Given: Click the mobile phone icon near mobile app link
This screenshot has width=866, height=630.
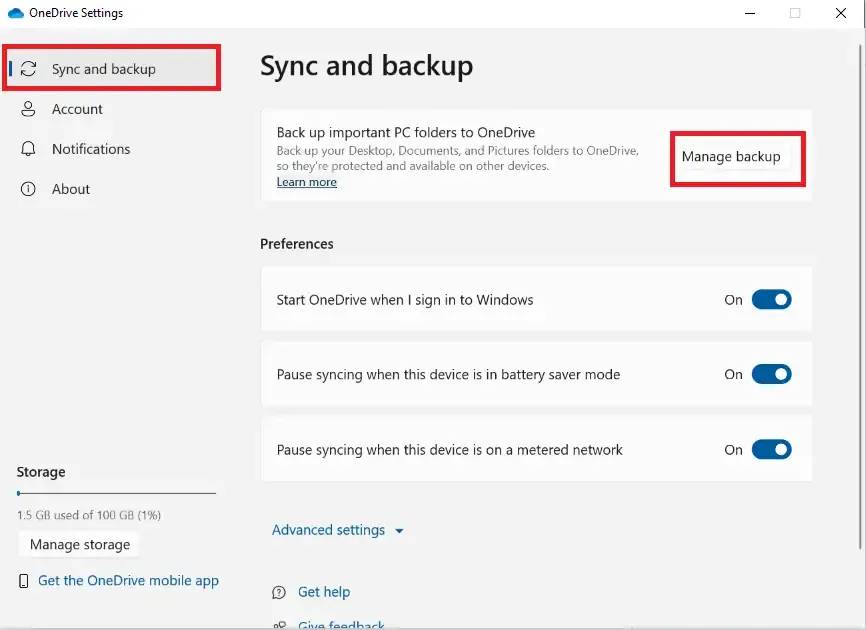Looking at the screenshot, I should pos(22,580).
